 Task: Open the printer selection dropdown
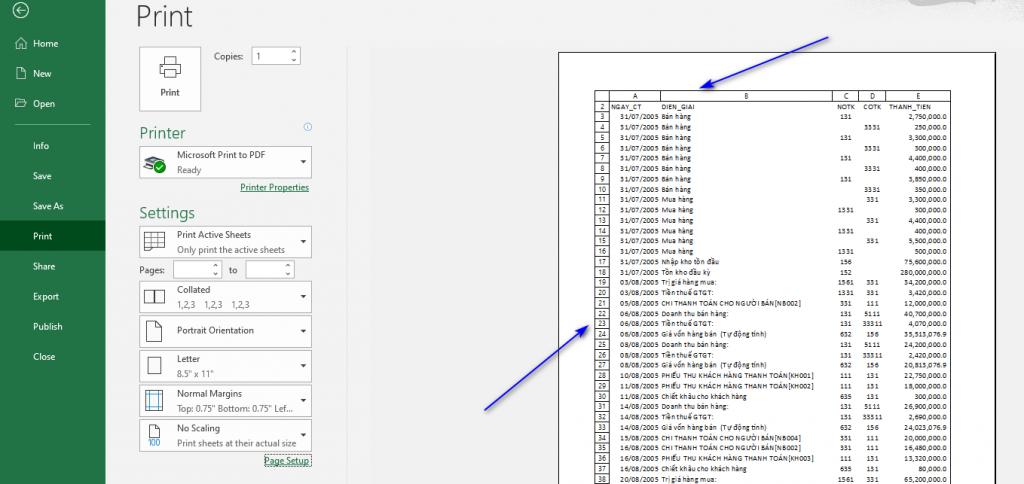click(303, 162)
